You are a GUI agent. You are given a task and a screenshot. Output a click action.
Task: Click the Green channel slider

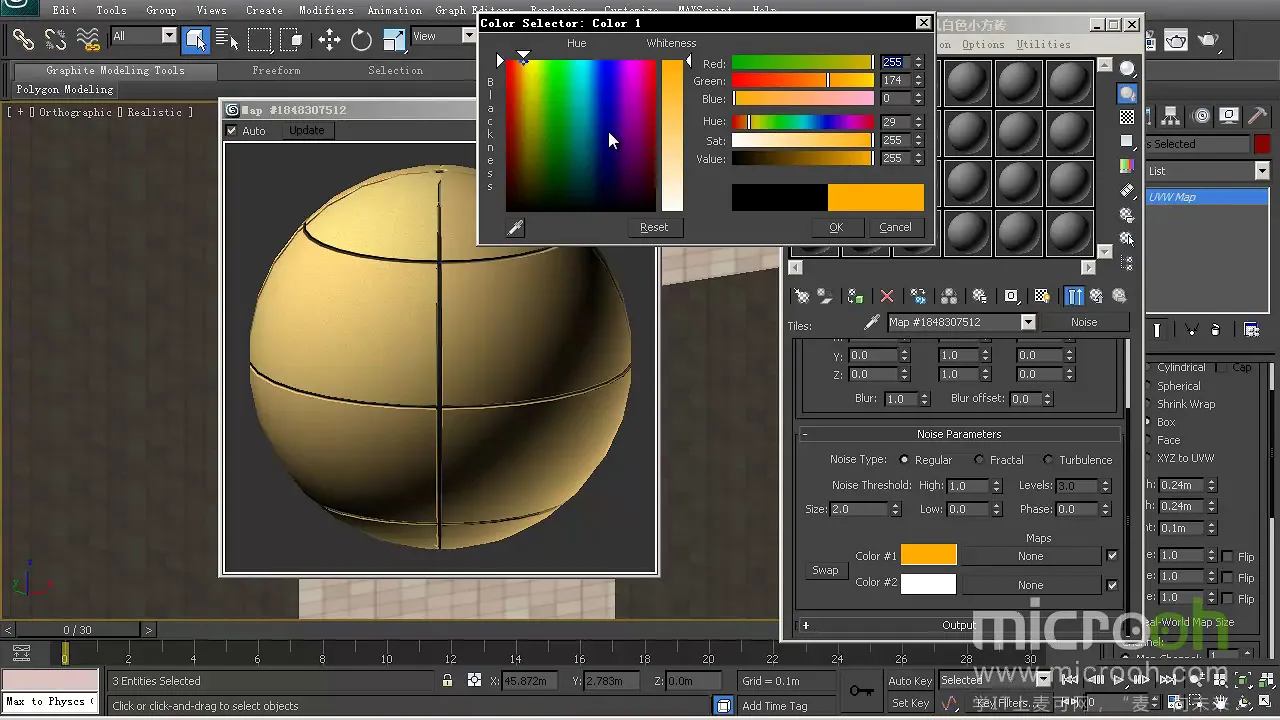[x=803, y=80]
